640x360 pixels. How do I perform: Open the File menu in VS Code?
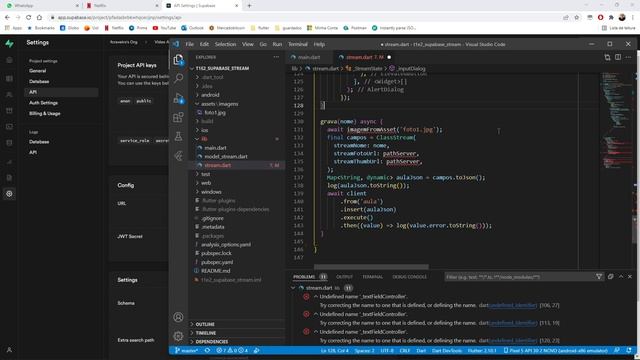pos(190,44)
